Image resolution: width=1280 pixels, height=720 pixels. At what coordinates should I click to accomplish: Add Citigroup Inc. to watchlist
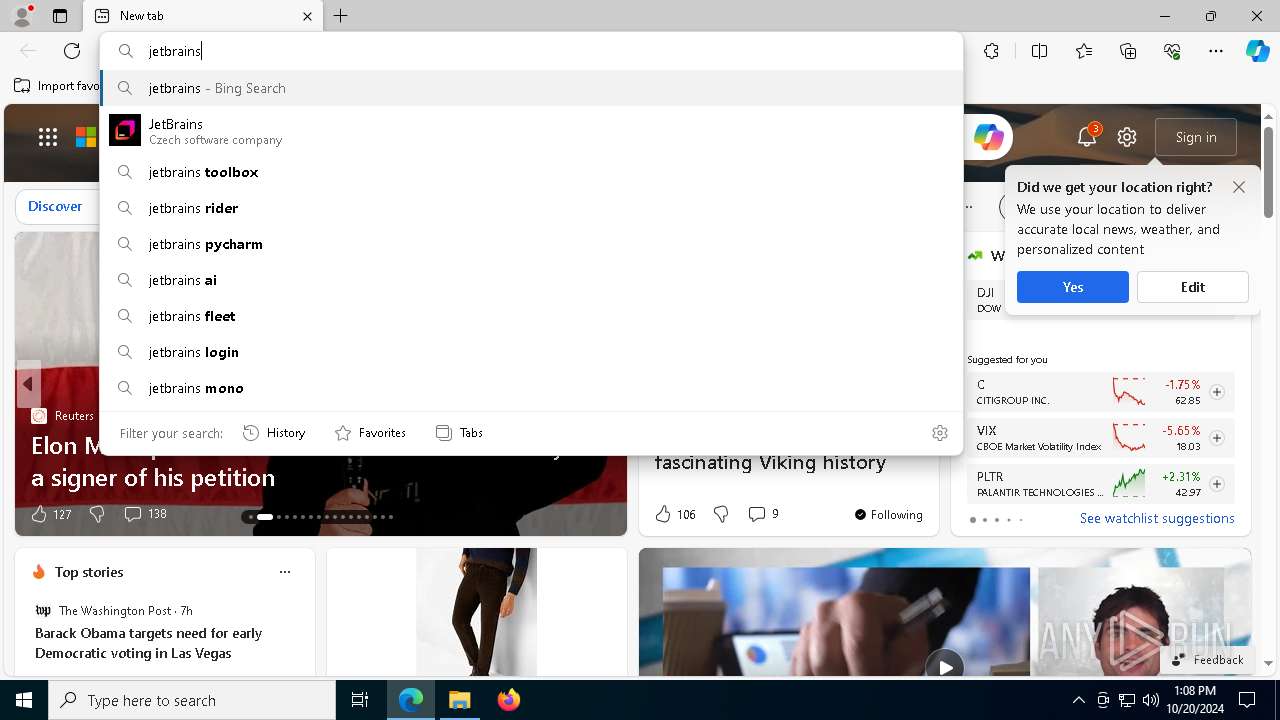coord(1217,392)
